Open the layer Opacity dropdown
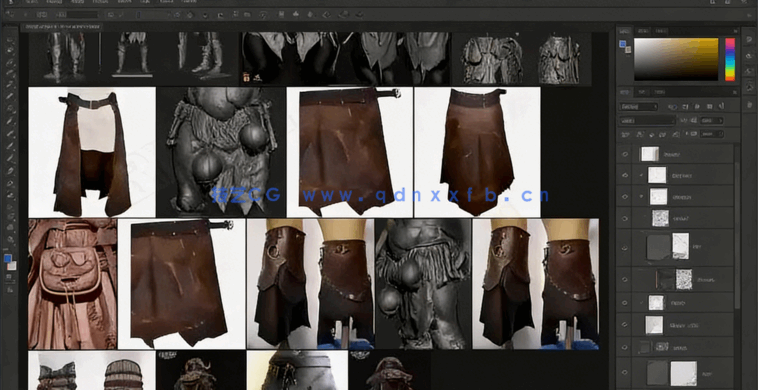Image resolution: width=758 pixels, height=390 pixels. pos(711,120)
